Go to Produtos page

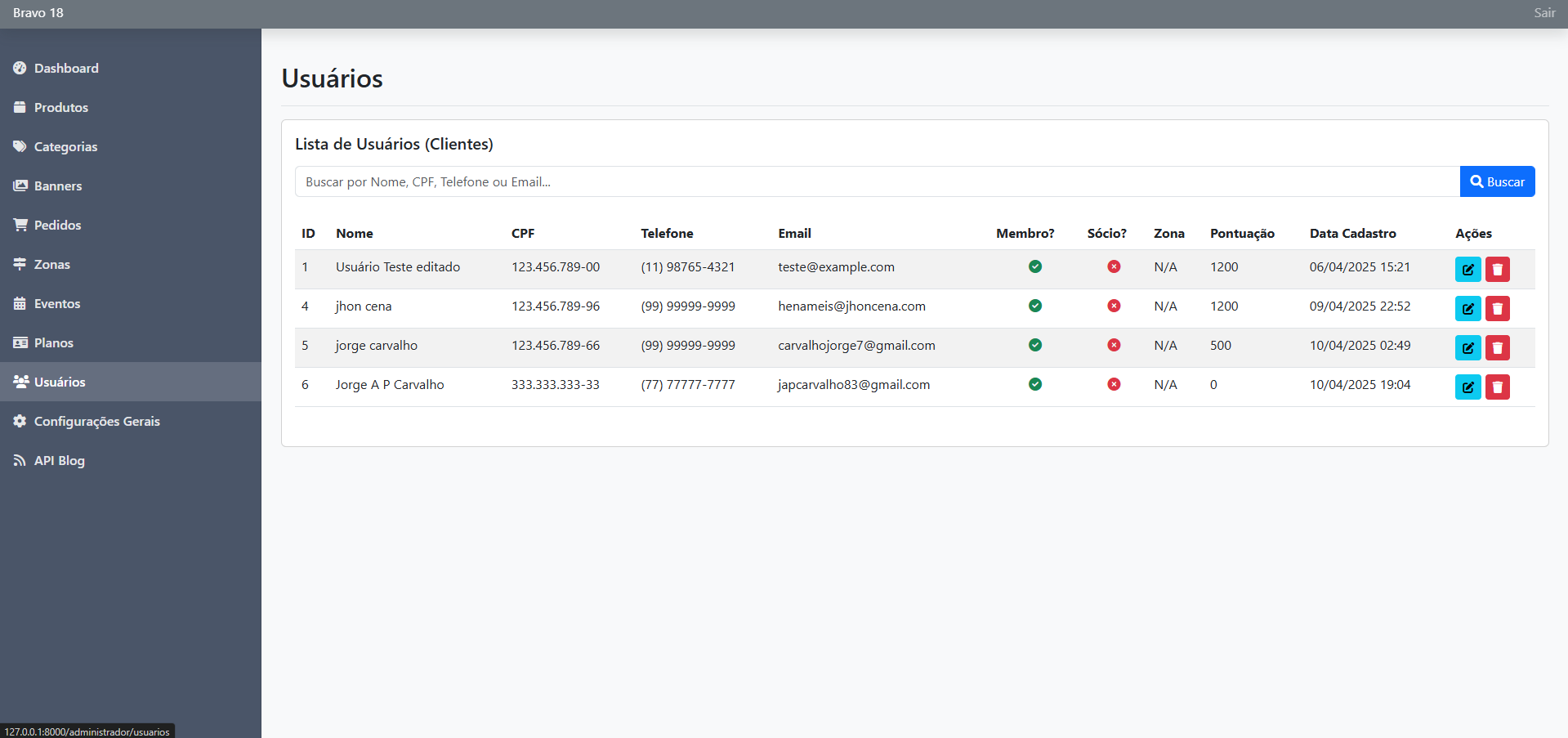pos(131,107)
